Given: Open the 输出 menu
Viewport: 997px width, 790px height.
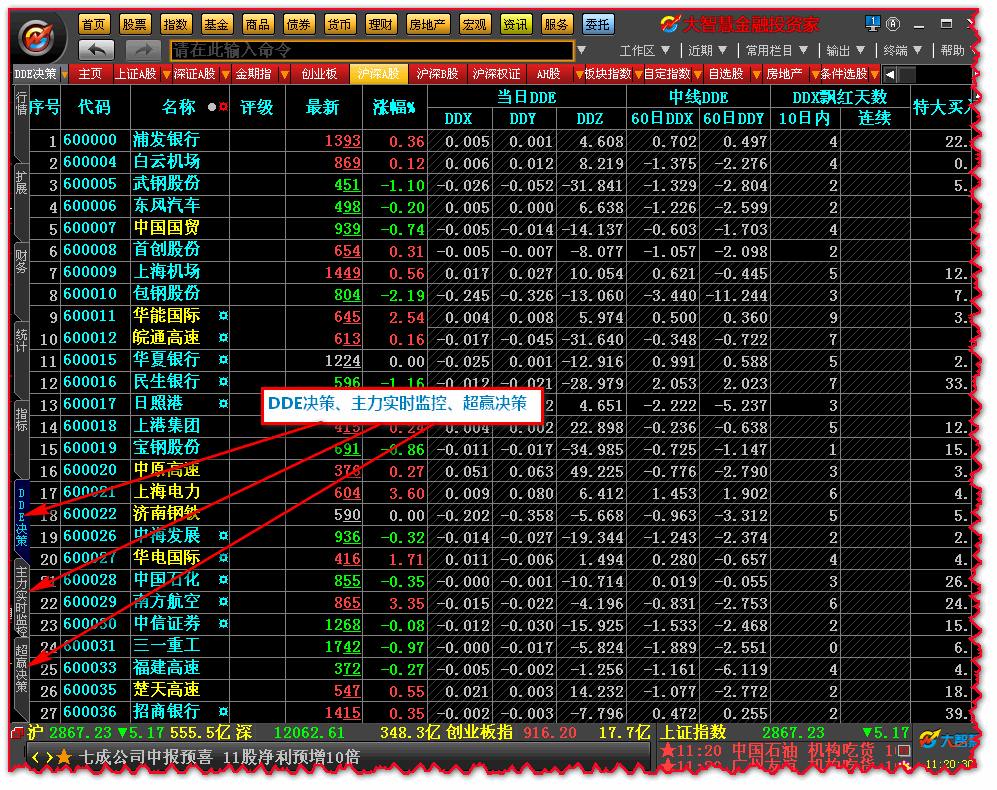Looking at the screenshot, I should pos(846,50).
